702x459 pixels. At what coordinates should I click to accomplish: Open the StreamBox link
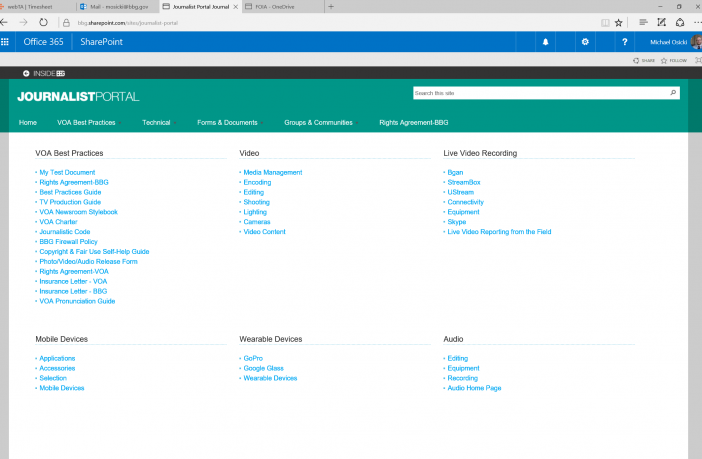click(464, 182)
